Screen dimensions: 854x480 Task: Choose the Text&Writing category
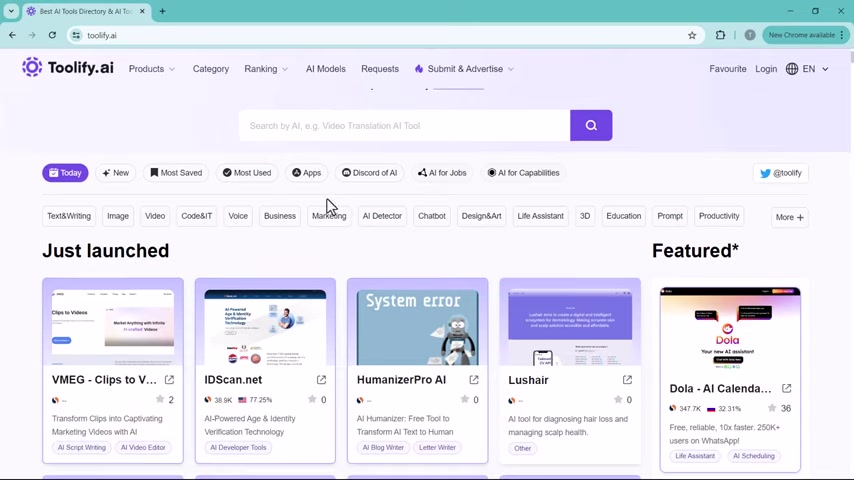click(x=69, y=216)
